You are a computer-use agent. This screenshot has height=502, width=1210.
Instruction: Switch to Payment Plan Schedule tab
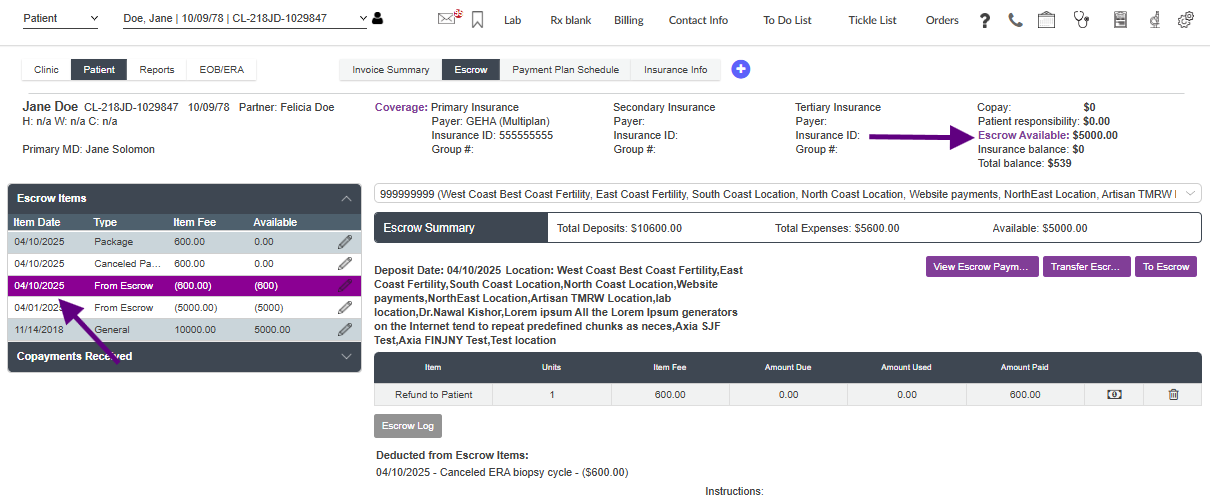pos(565,70)
